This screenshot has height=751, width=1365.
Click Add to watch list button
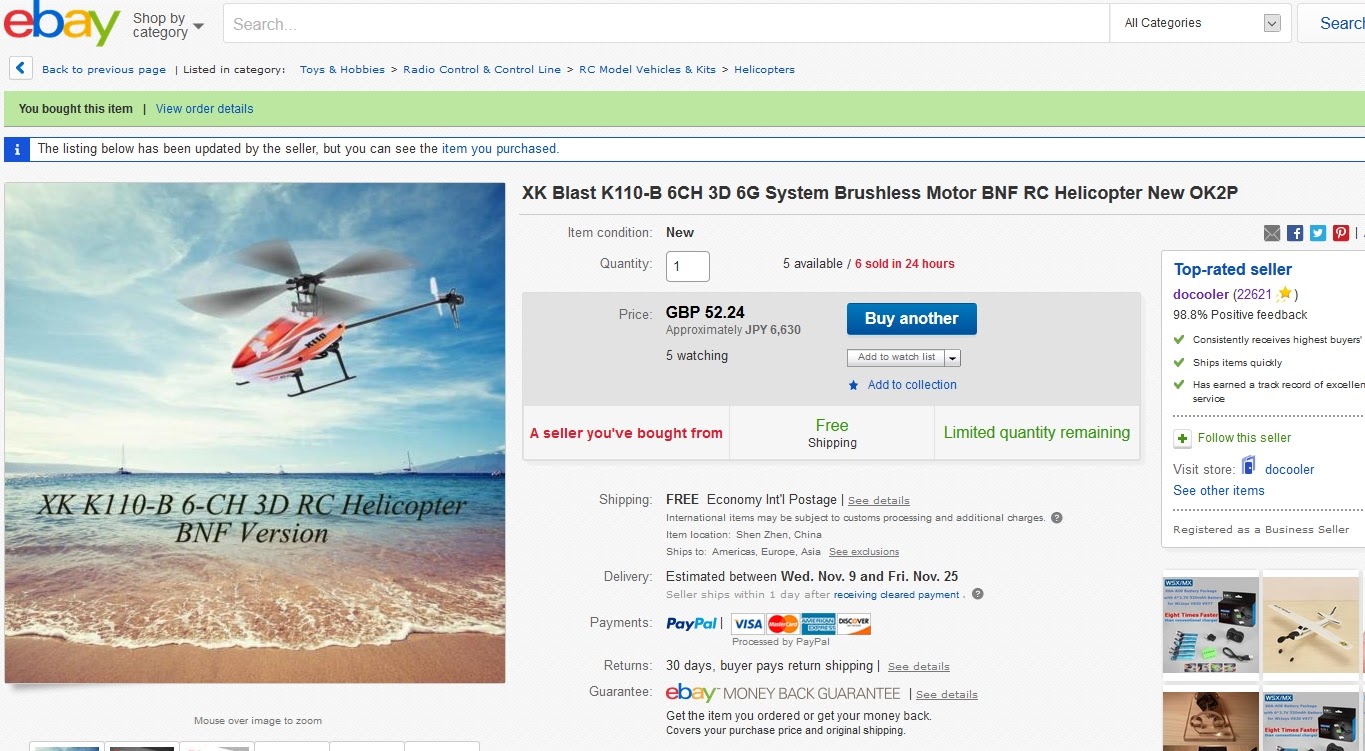[896, 358]
